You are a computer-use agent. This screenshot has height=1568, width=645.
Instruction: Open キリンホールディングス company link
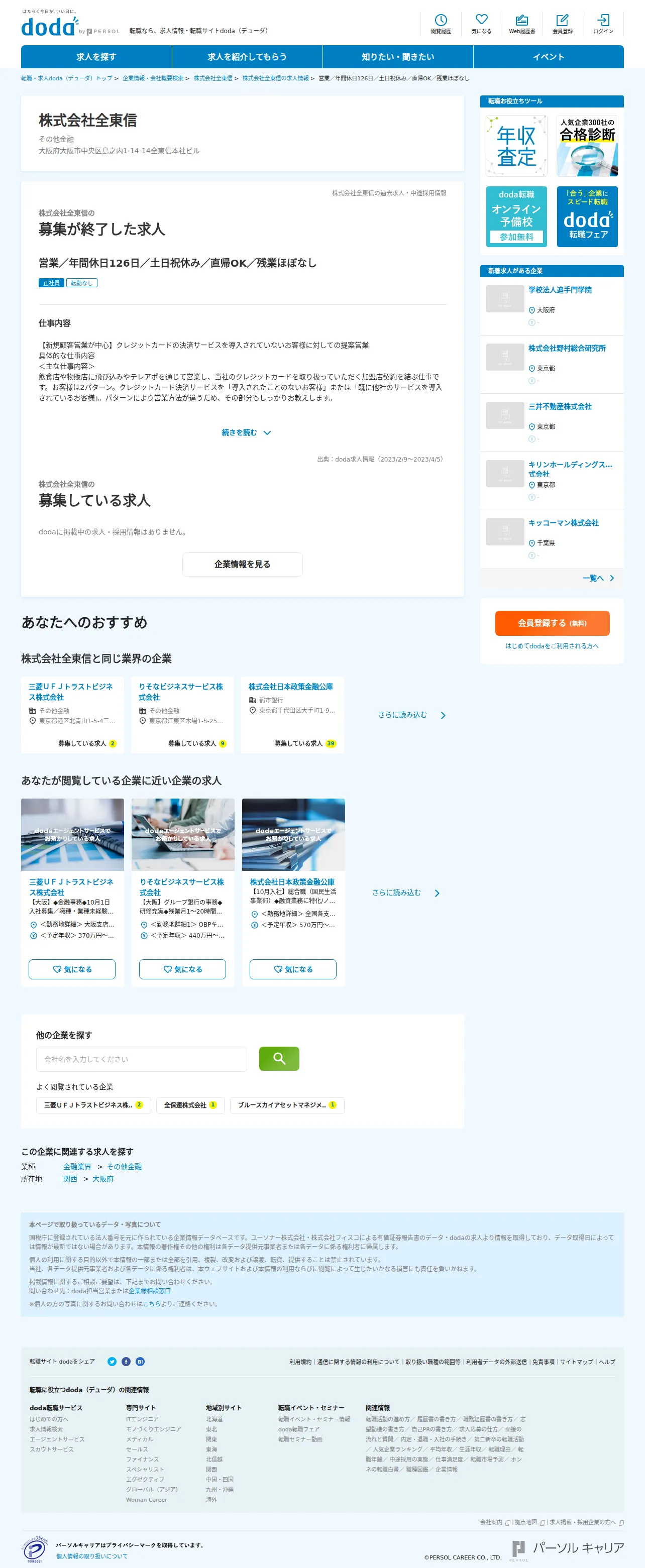pos(570,469)
